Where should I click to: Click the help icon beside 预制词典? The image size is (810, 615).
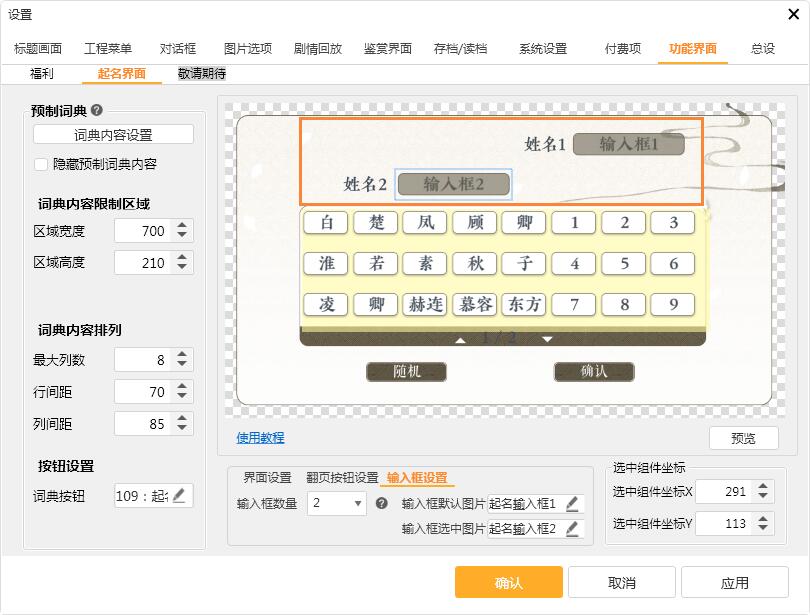[x=97, y=111]
